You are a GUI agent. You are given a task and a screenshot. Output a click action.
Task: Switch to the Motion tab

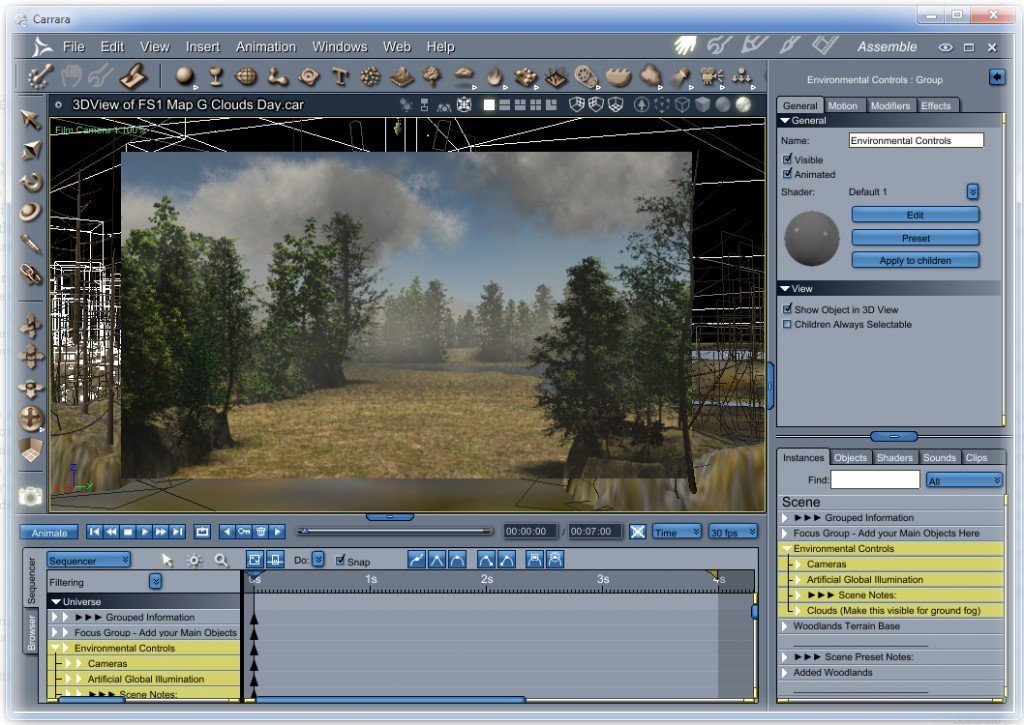pyautogui.click(x=842, y=106)
